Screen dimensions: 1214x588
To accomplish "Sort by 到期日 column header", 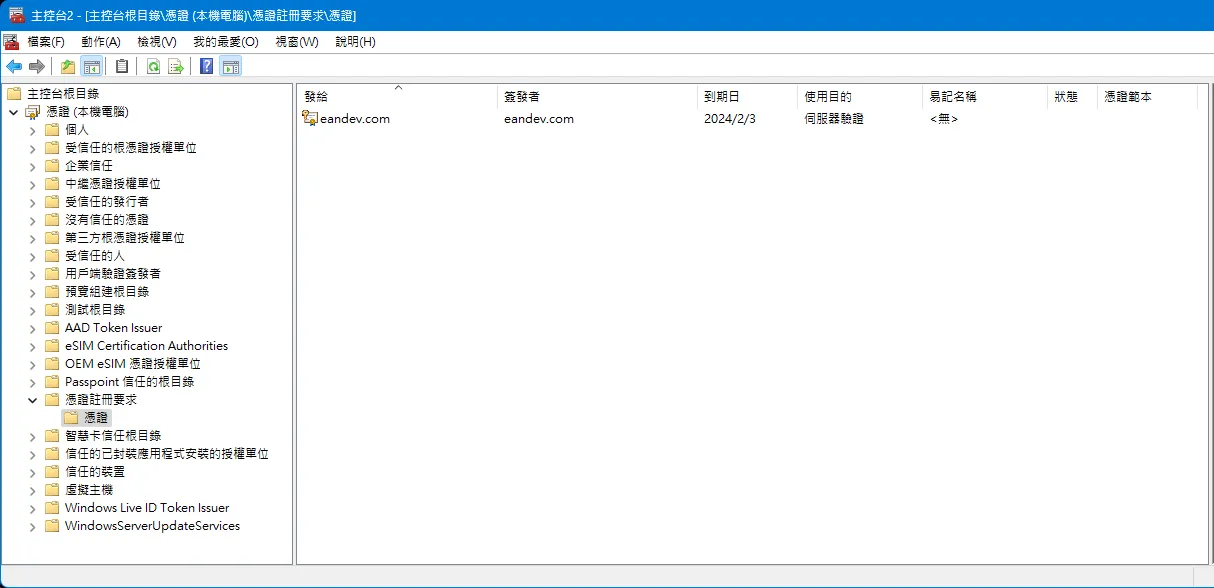I will [722, 97].
